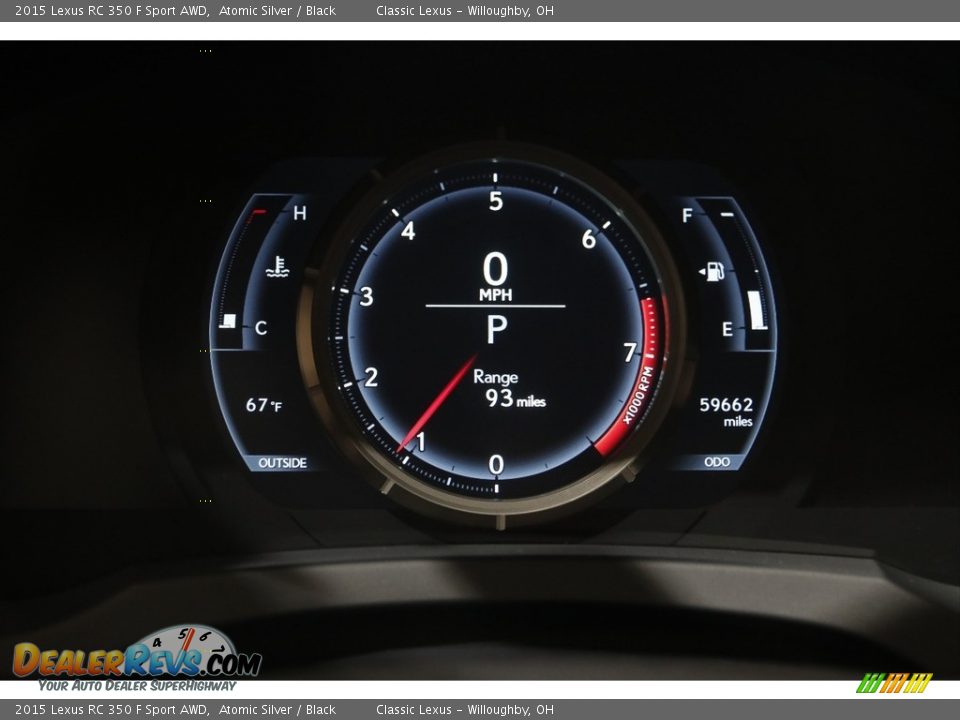This screenshot has height=720, width=960.
Task: Click the fuel pump icon
Action: pos(712,271)
